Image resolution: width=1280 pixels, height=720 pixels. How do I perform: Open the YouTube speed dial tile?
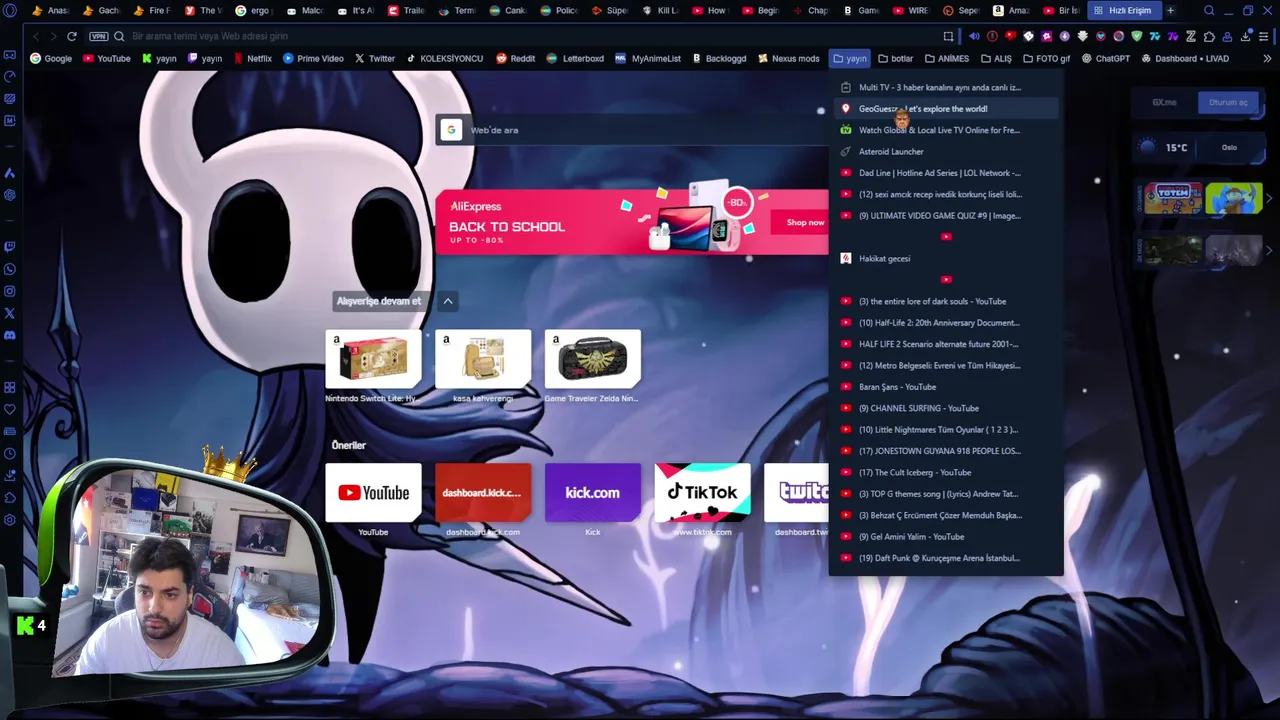click(373, 492)
